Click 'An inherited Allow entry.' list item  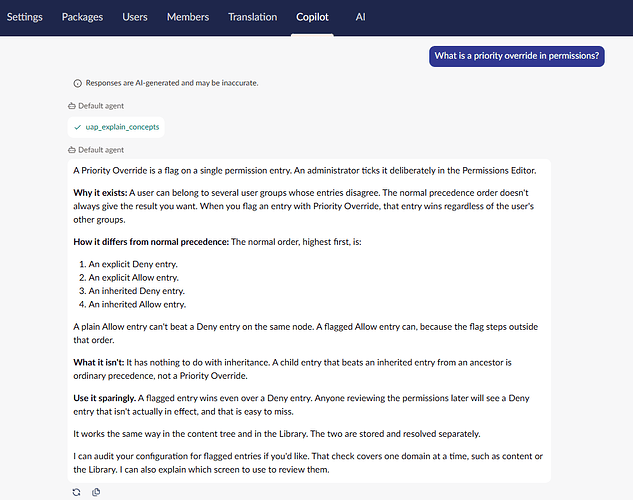pyautogui.click(x=137, y=304)
